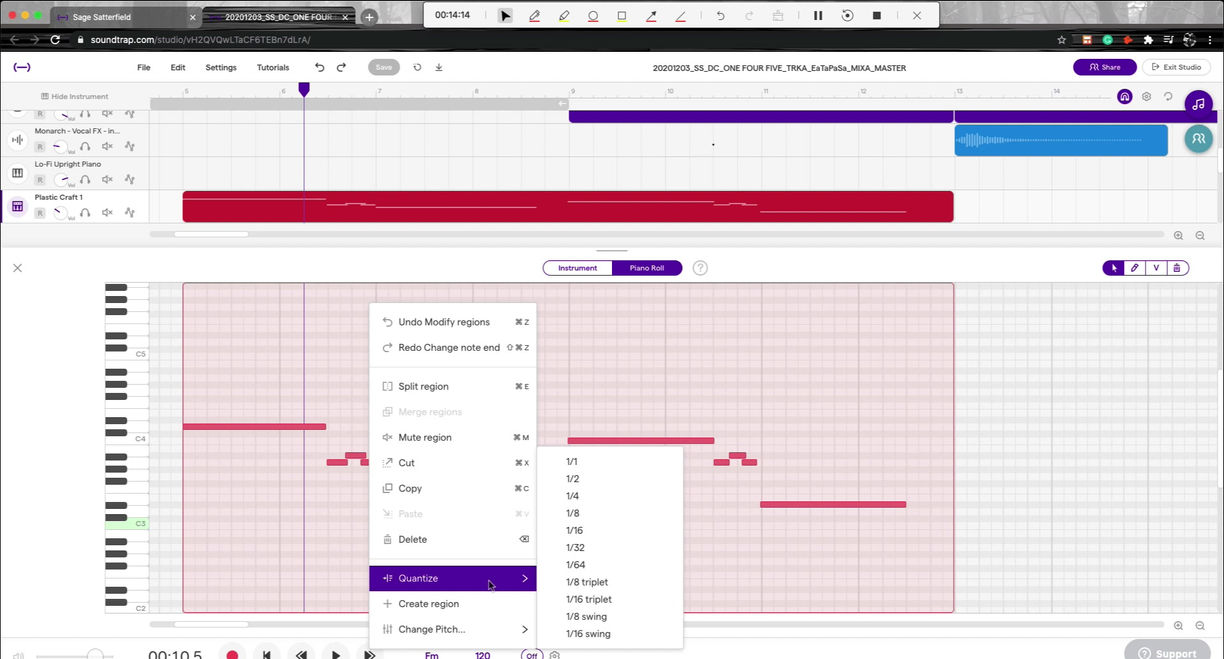Select 1/16 triplet quantize option

tap(589, 599)
